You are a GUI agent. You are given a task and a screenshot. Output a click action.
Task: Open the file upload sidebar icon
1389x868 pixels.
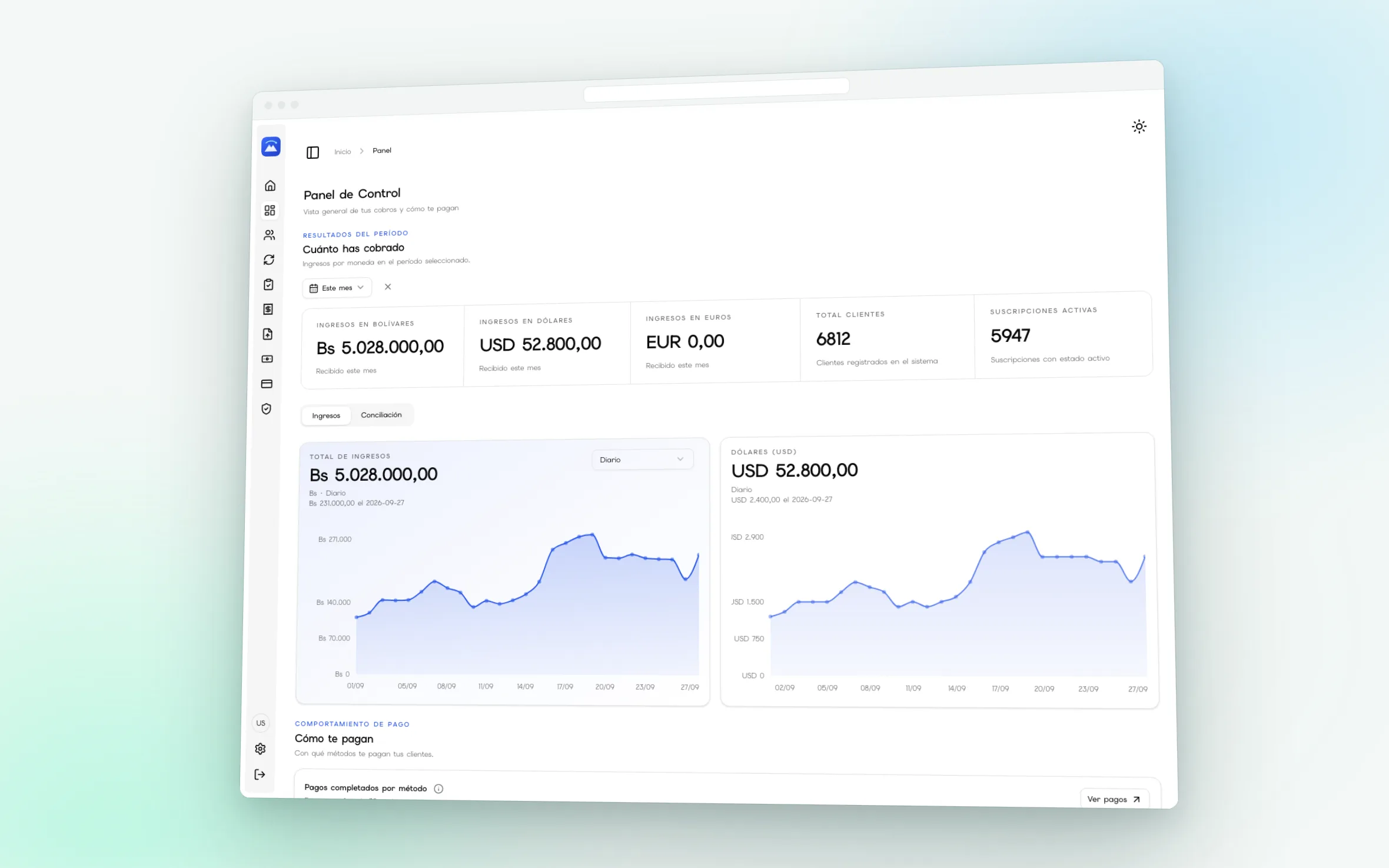(x=268, y=334)
